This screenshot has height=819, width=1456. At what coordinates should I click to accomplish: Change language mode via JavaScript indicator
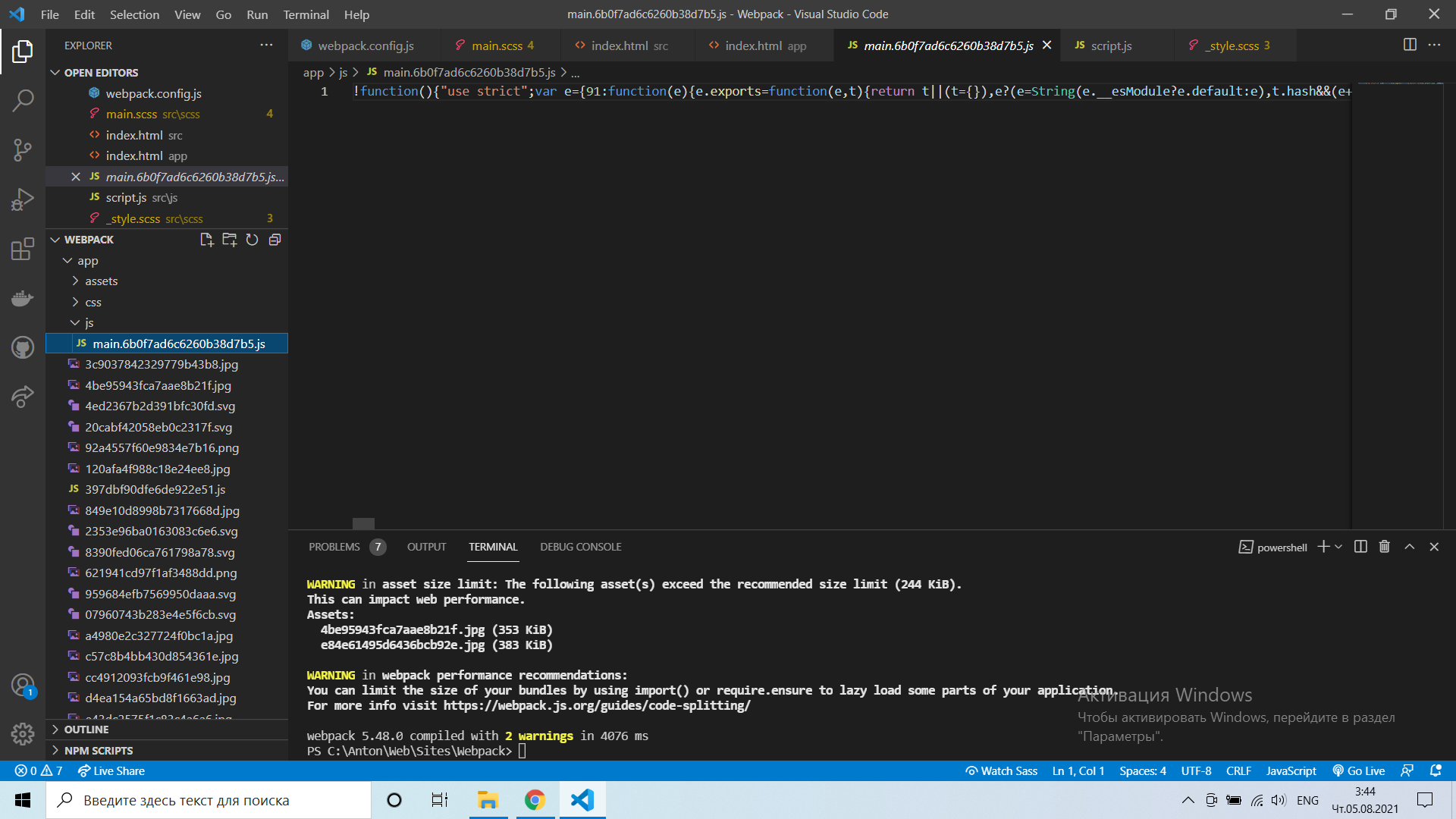tap(1291, 770)
